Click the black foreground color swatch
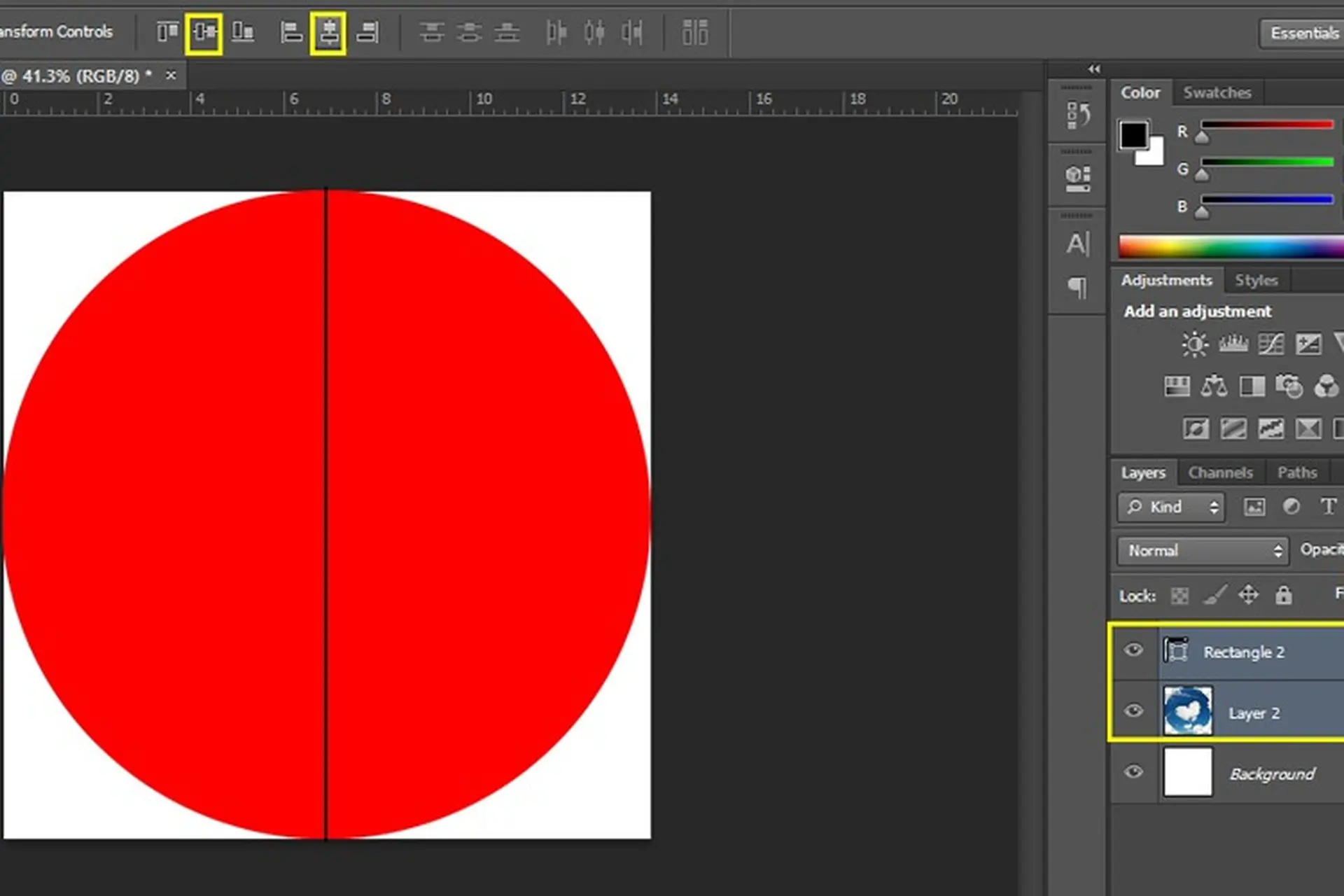 coord(1133,135)
